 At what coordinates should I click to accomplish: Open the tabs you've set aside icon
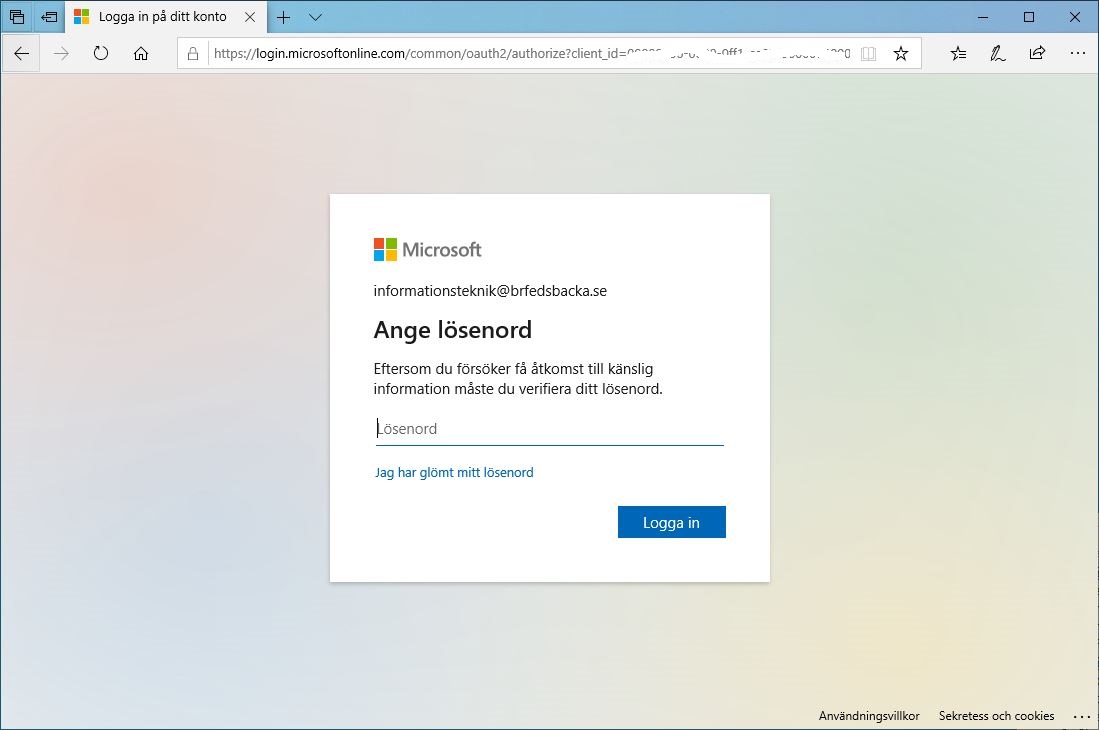point(17,17)
